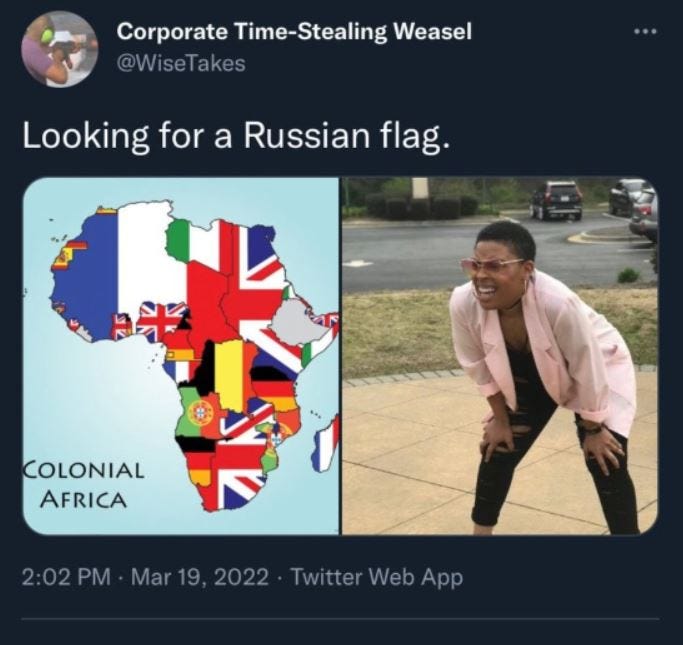The image size is (683, 645).
Task: Open the Corporate Time-Stealing Weasel display name
Action: pos(294,32)
